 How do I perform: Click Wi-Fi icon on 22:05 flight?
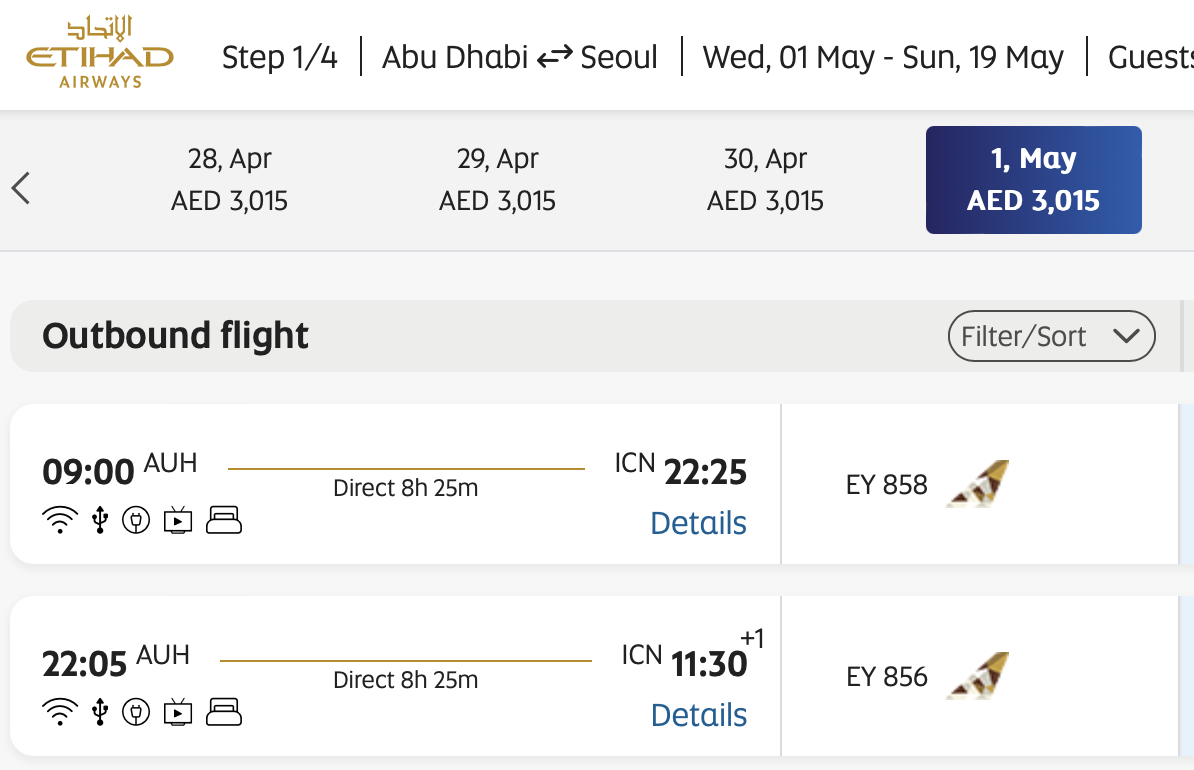tap(60, 712)
